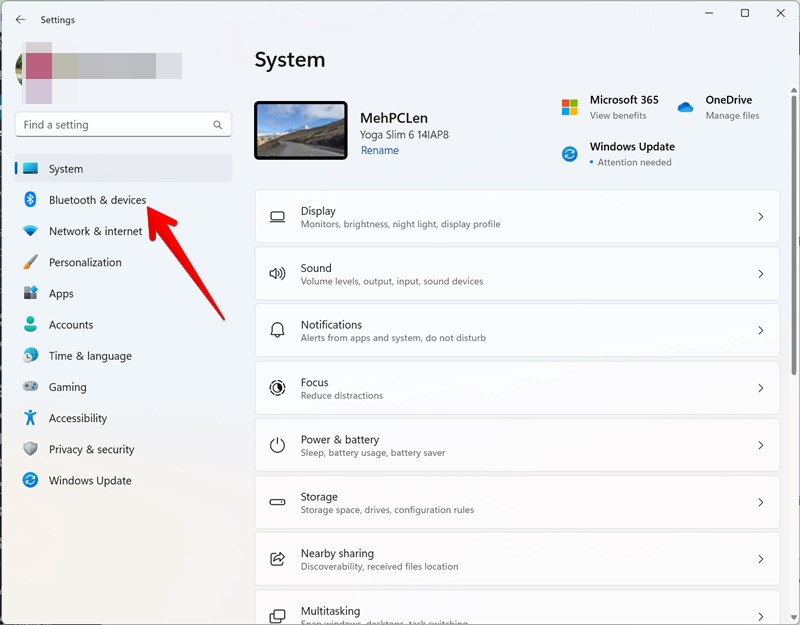Expand the Display settings row
Image resolution: width=800 pixels, height=625 pixels.
coord(767,216)
